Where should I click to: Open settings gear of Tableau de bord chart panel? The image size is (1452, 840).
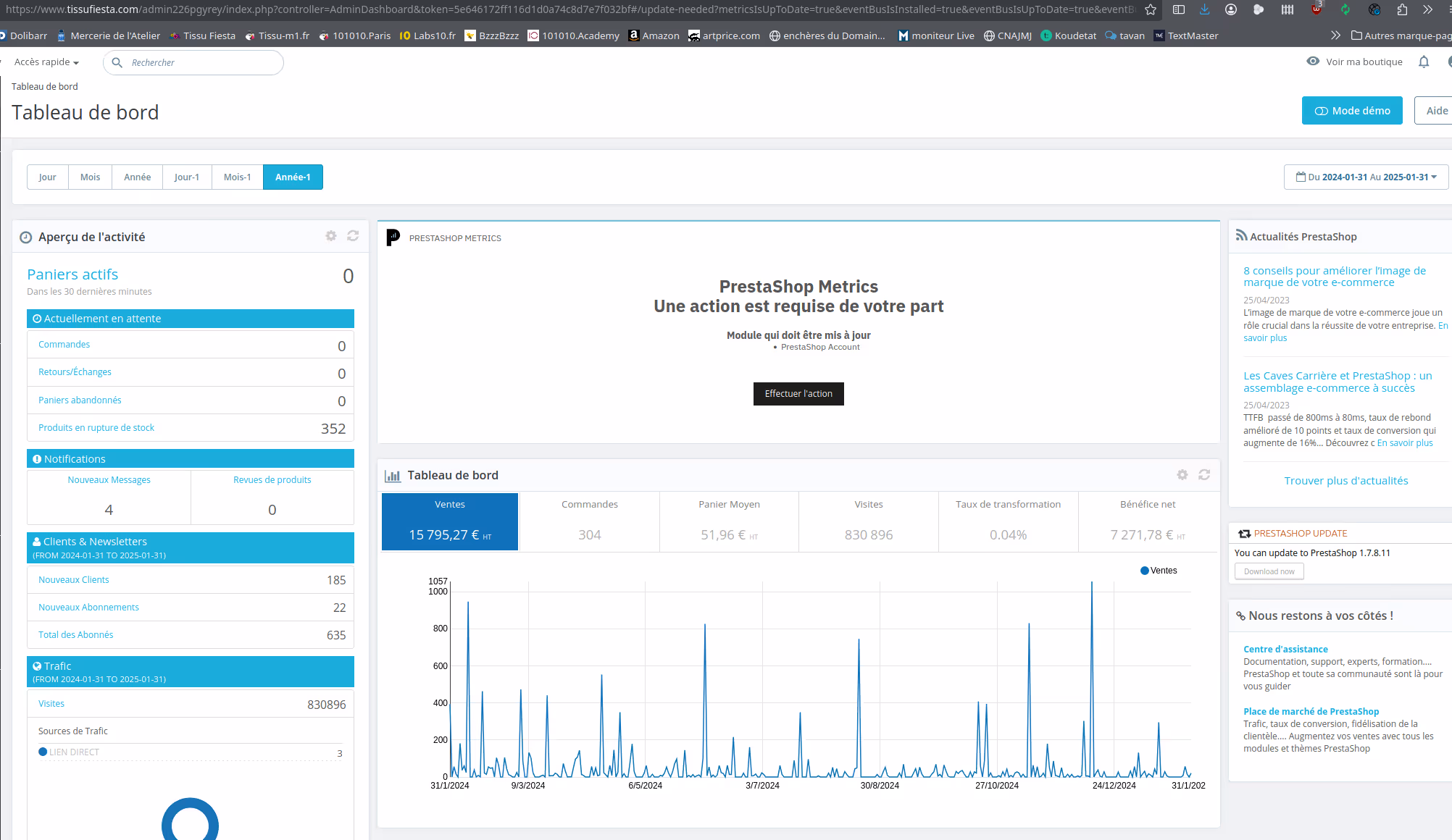[x=1182, y=475]
